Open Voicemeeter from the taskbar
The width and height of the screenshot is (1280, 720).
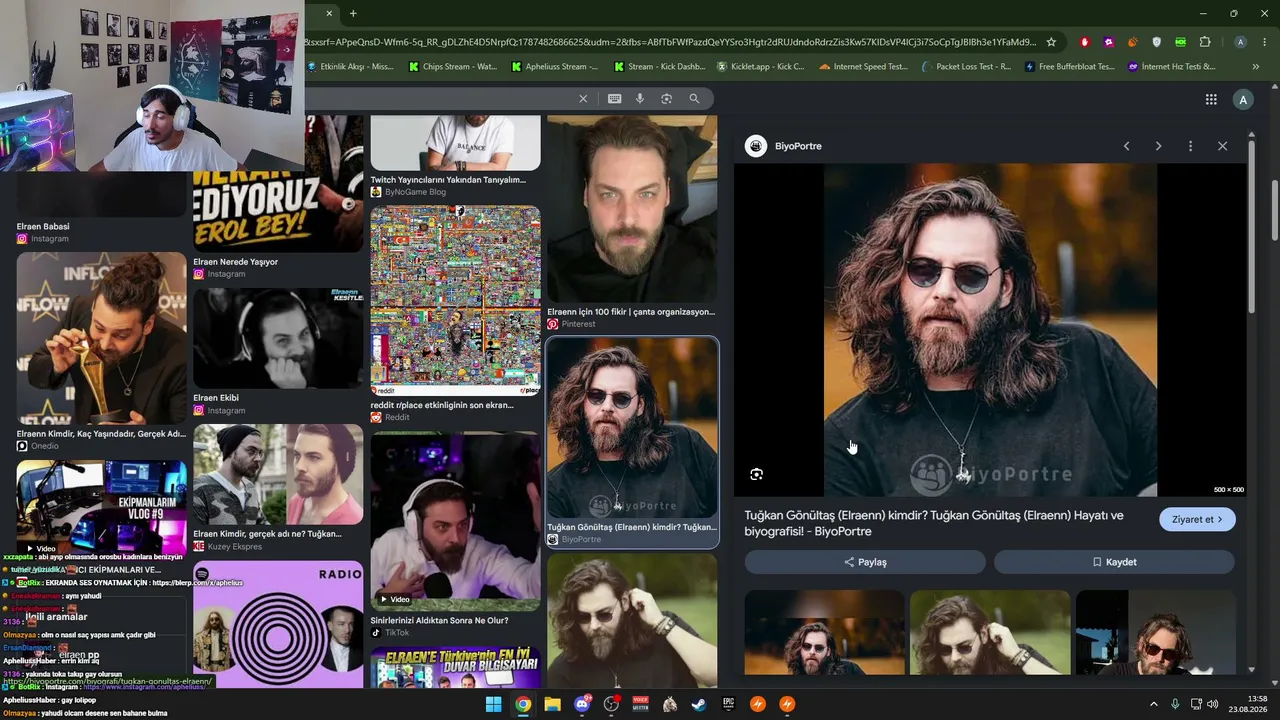click(641, 704)
